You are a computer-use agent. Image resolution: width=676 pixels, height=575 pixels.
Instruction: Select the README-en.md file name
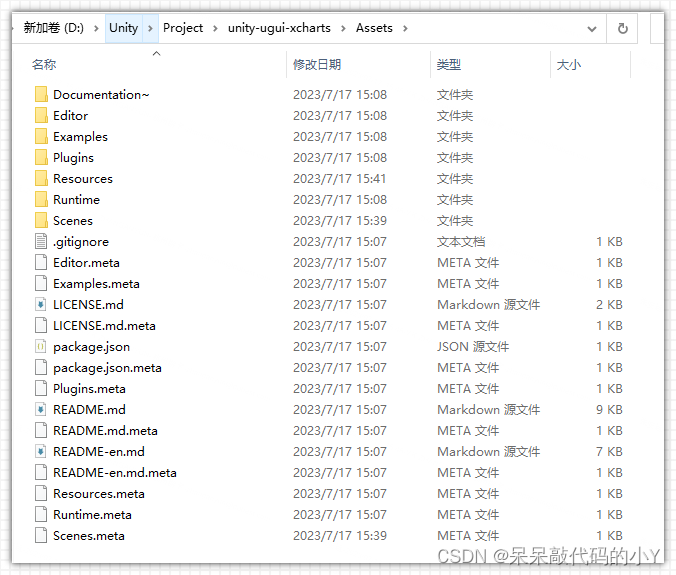point(99,452)
